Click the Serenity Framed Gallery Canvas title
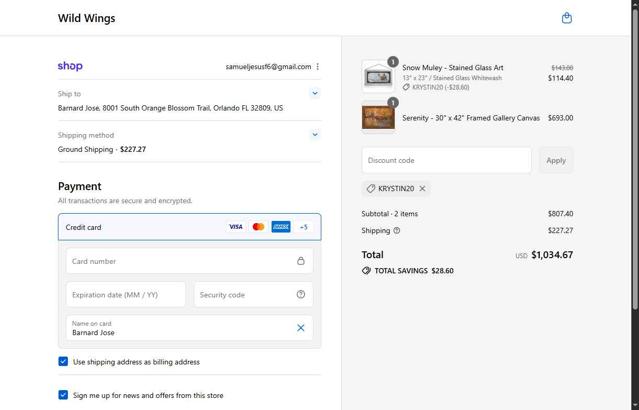The height and width of the screenshot is (410, 639). [471, 118]
